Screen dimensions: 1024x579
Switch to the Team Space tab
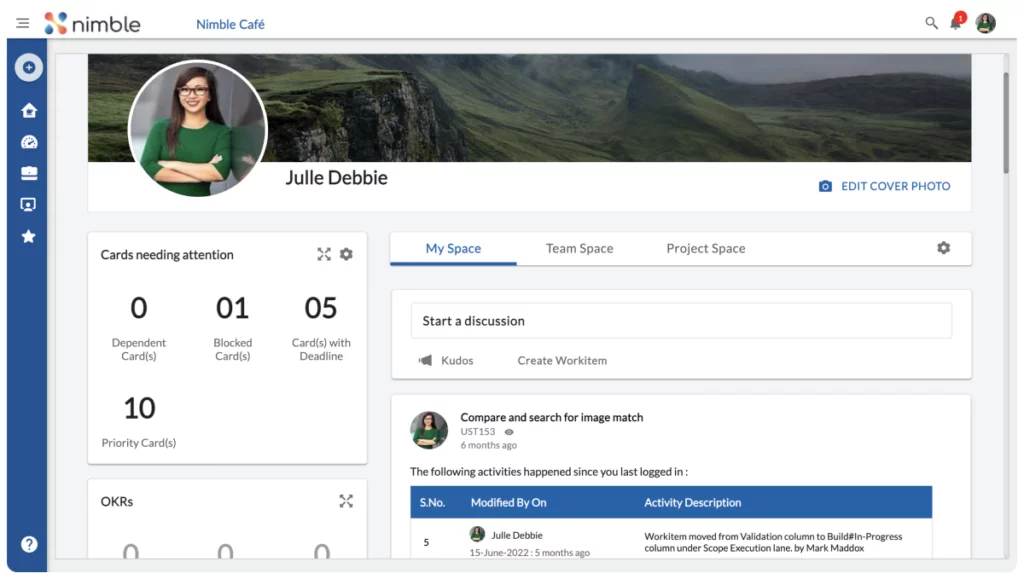point(579,248)
